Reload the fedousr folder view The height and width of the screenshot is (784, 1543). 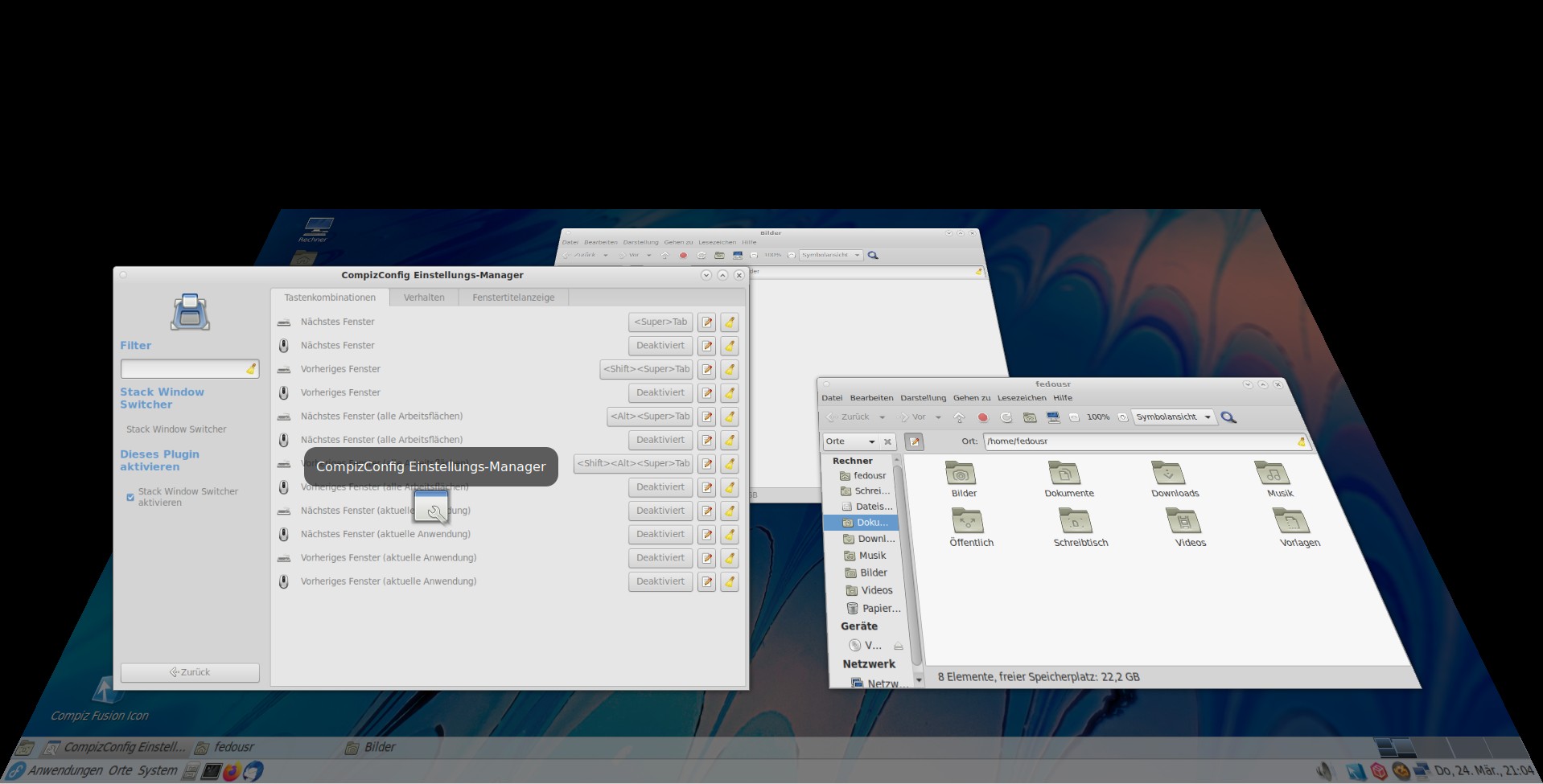[x=1006, y=417]
